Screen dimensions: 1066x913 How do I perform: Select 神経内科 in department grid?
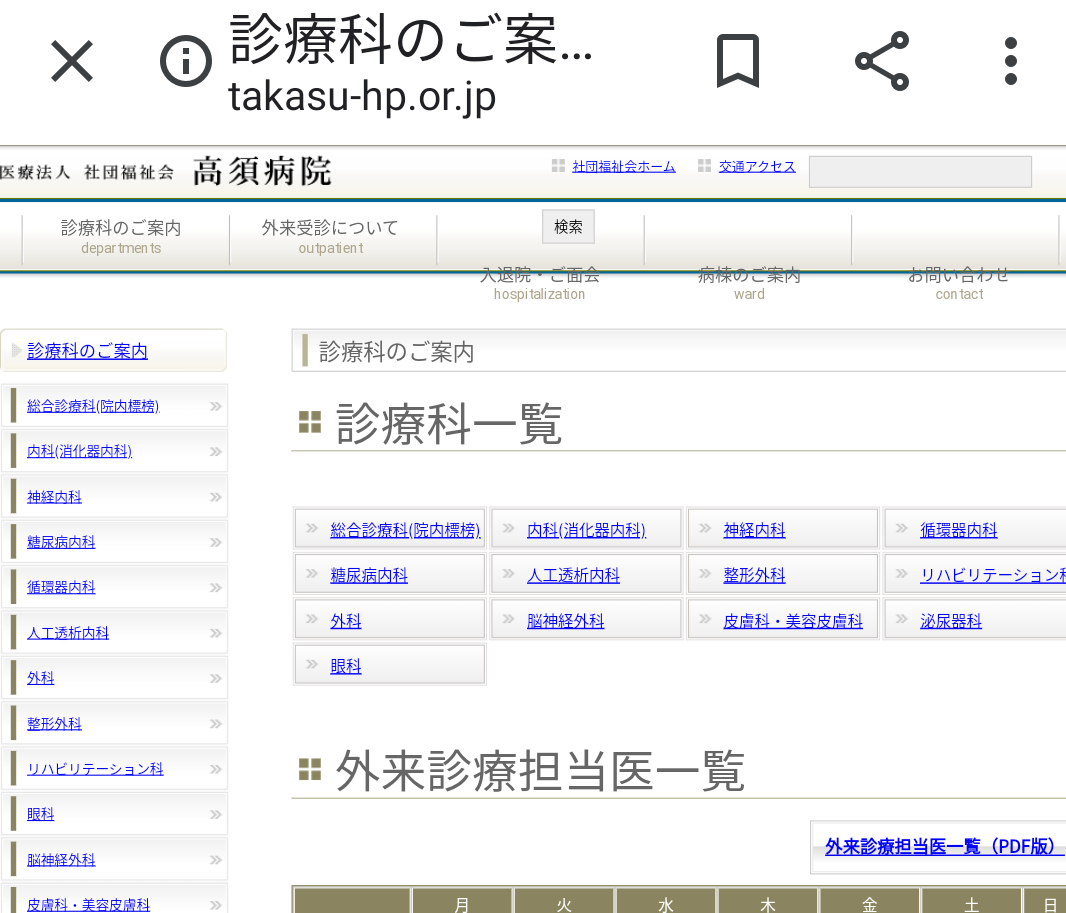[754, 530]
